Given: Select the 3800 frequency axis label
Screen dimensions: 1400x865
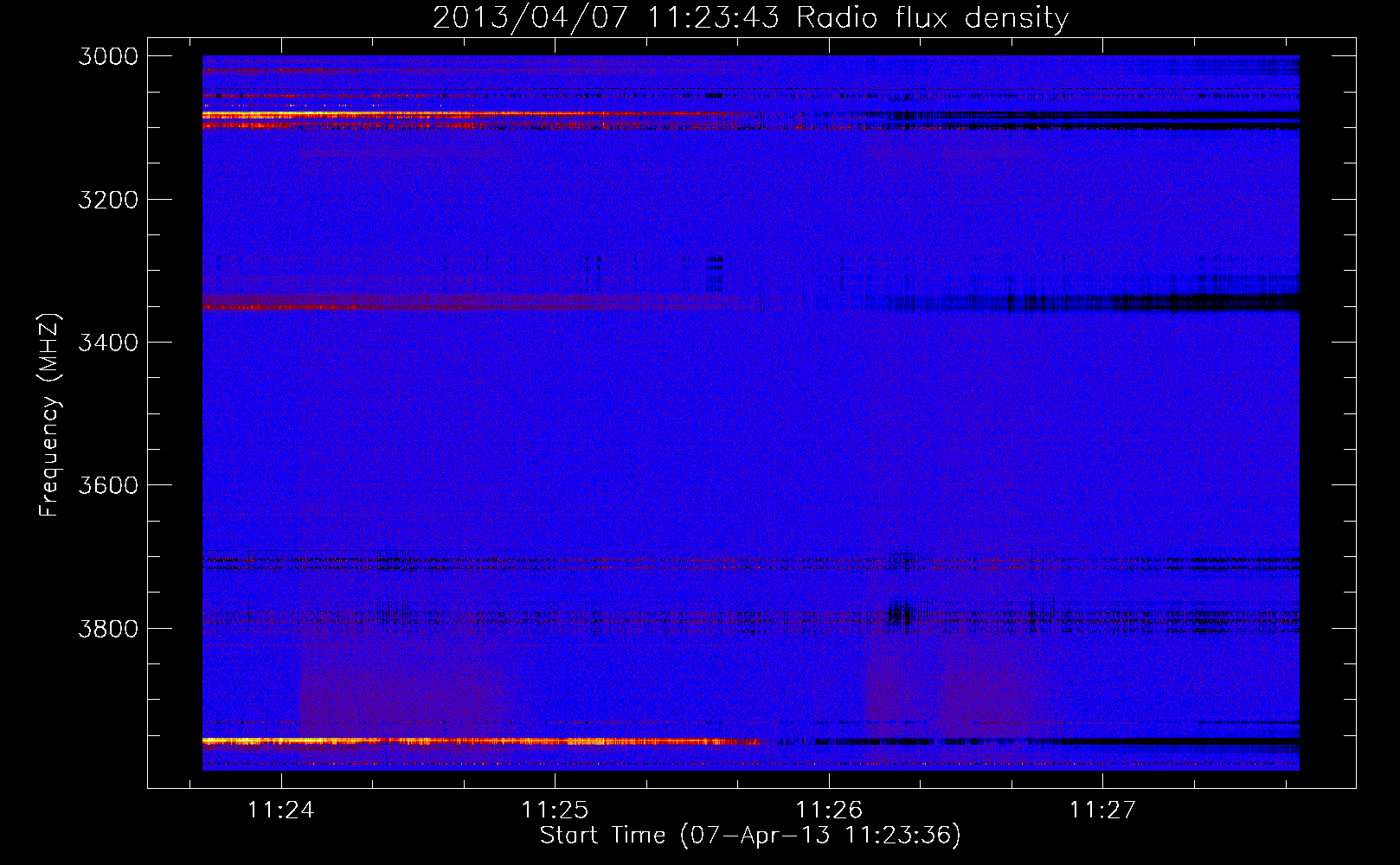Looking at the screenshot, I should (108, 628).
